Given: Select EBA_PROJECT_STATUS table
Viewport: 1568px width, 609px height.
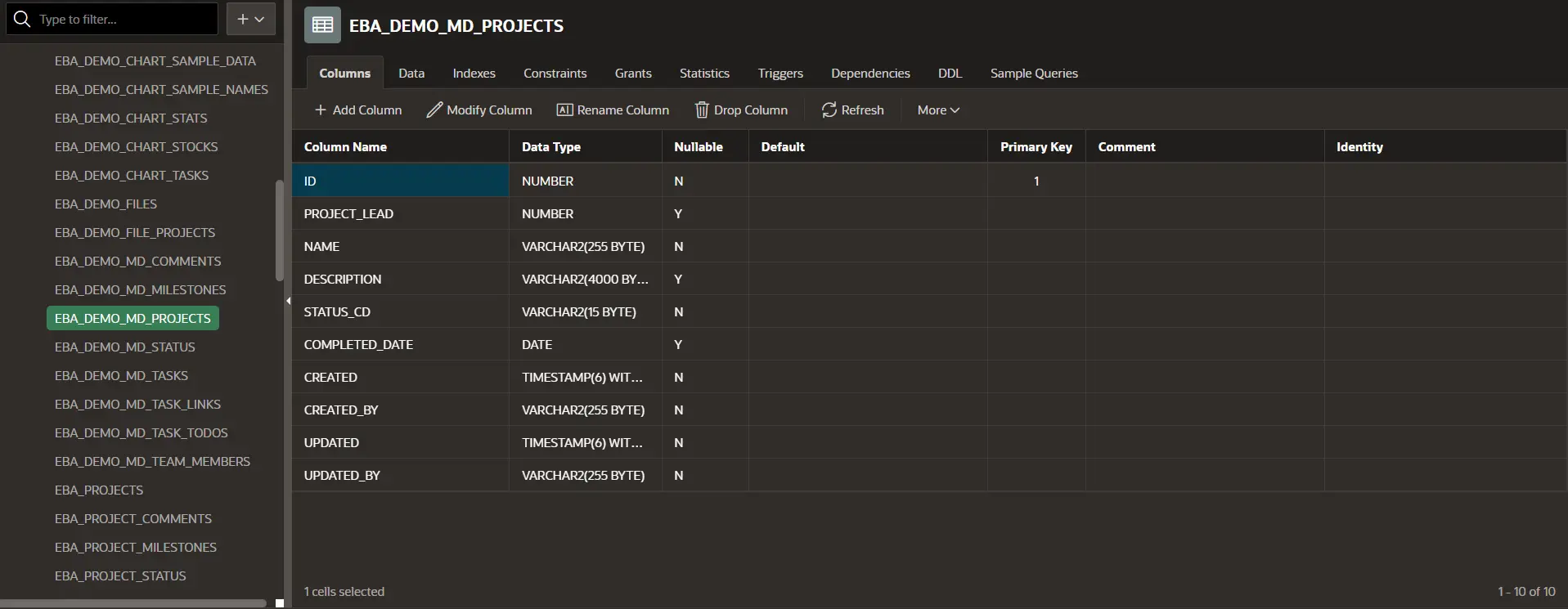Looking at the screenshot, I should pyautogui.click(x=120, y=575).
